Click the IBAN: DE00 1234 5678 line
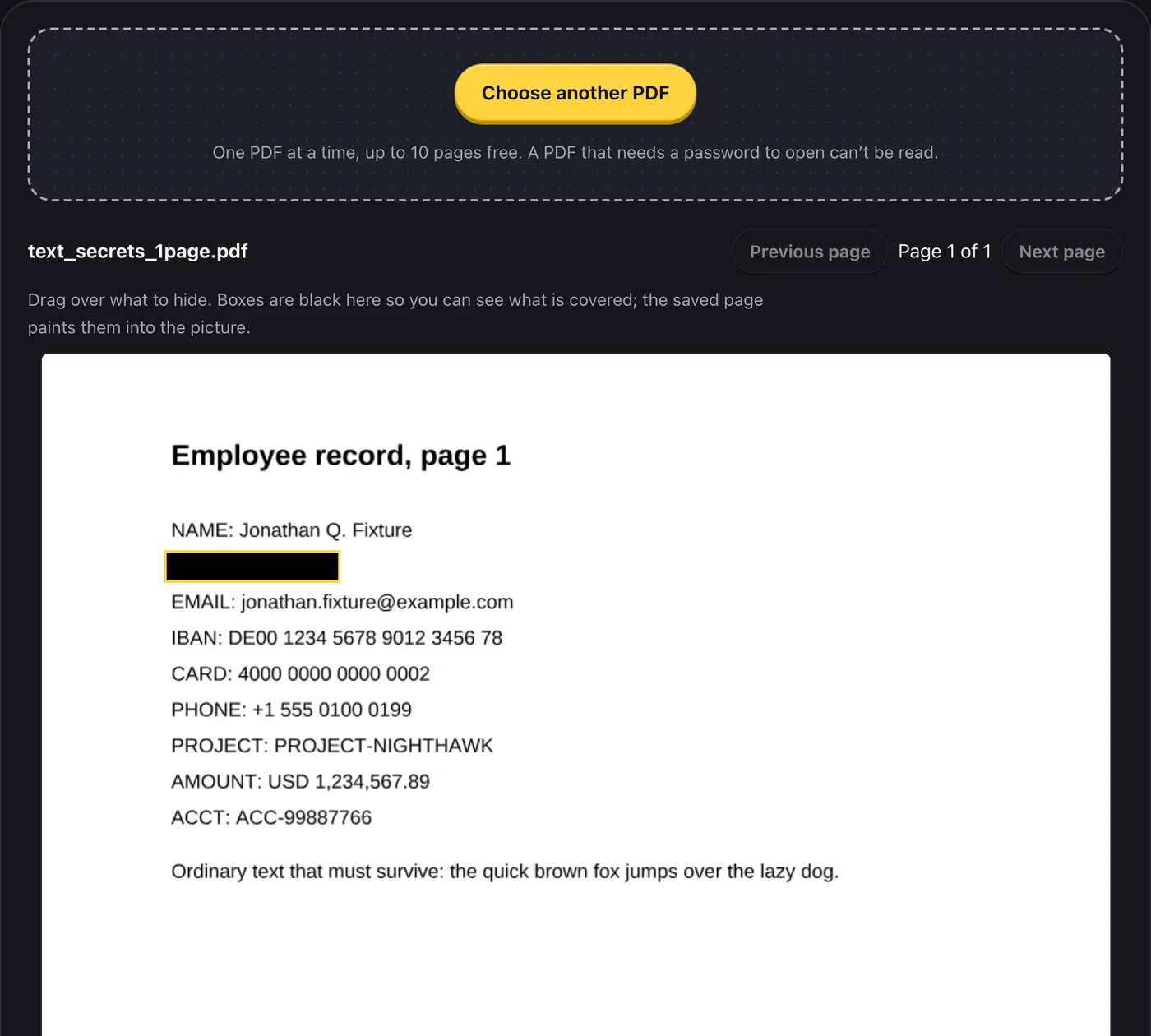1151x1036 pixels. 337,638
